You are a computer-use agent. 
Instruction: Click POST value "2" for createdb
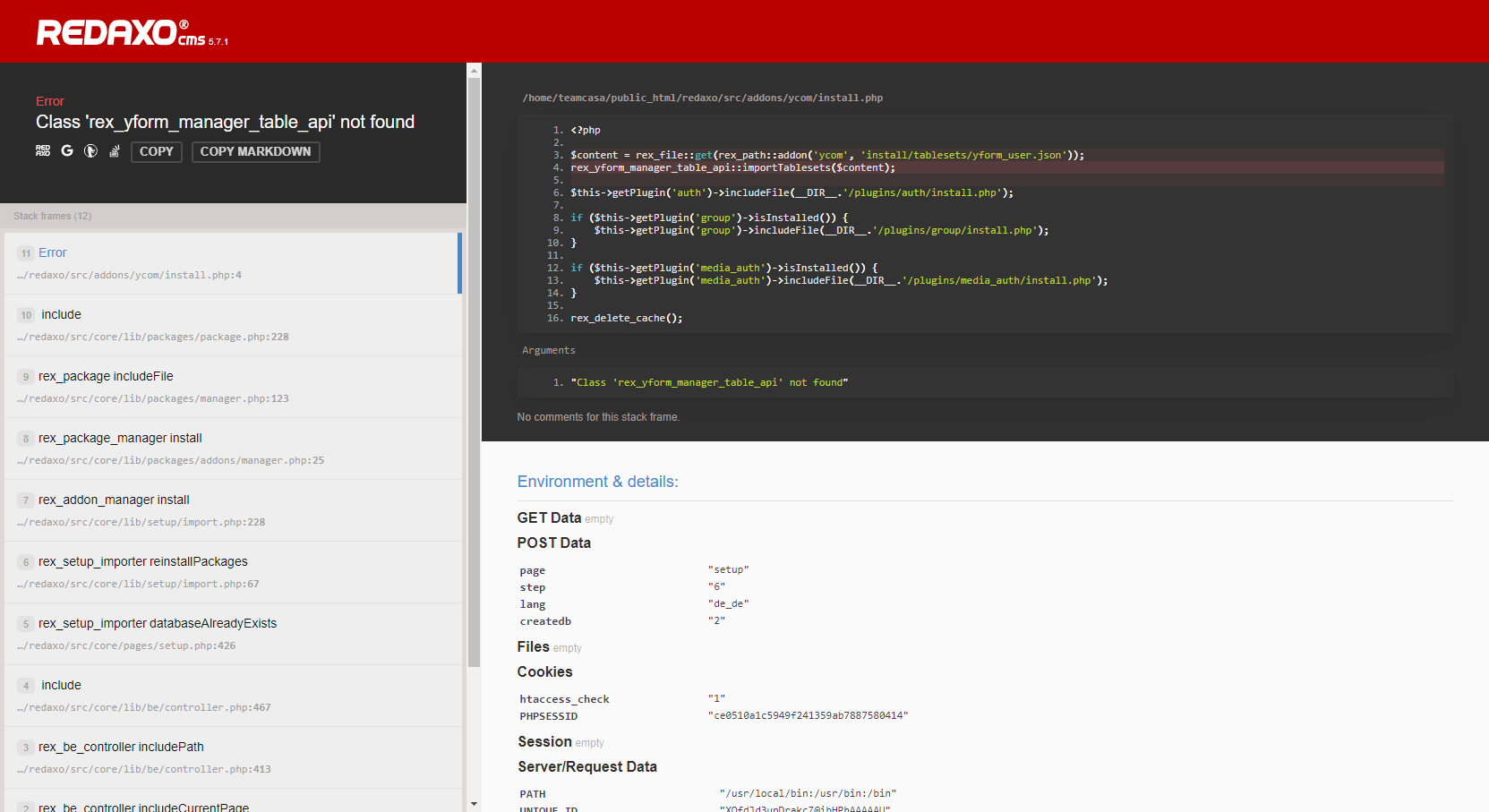(x=716, y=620)
